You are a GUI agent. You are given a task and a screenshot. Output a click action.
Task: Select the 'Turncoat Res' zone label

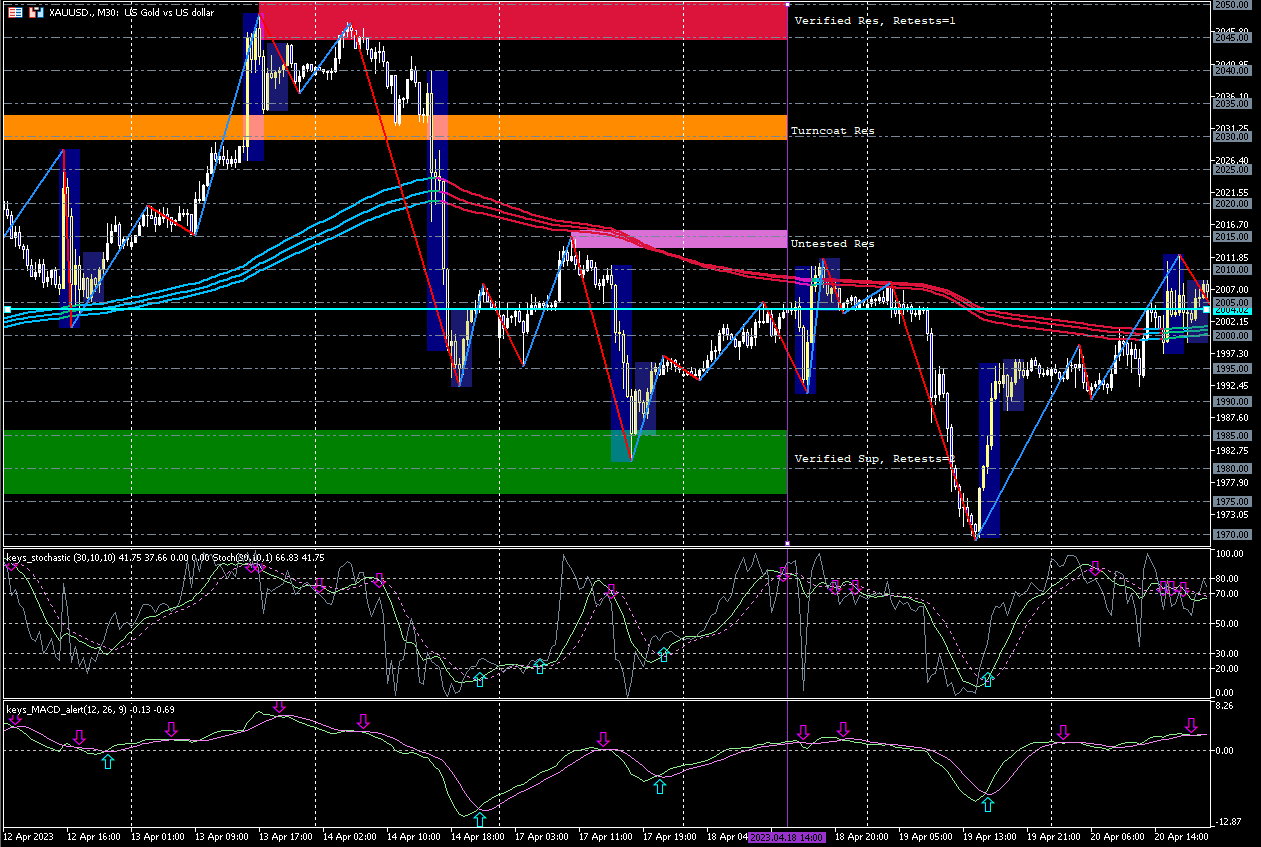pyautogui.click(x=832, y=131)
